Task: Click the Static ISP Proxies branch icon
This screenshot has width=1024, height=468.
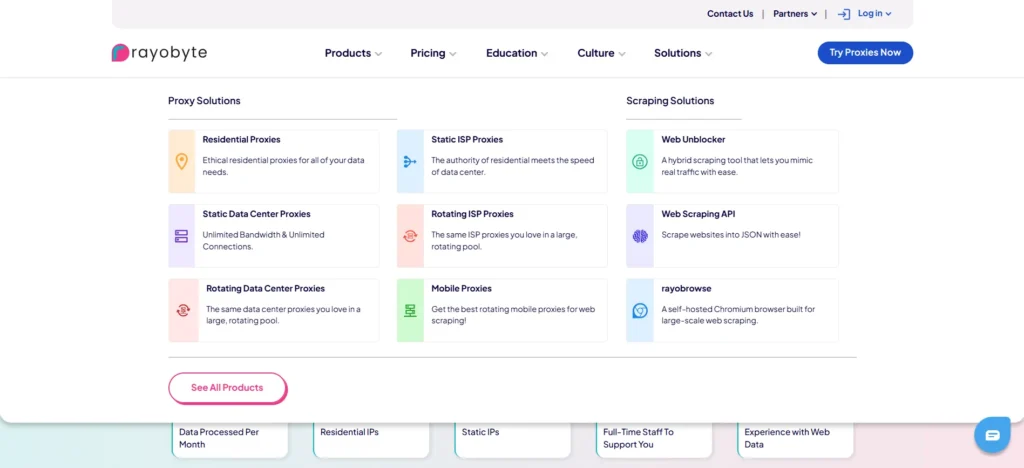Action: coord(410,161)
